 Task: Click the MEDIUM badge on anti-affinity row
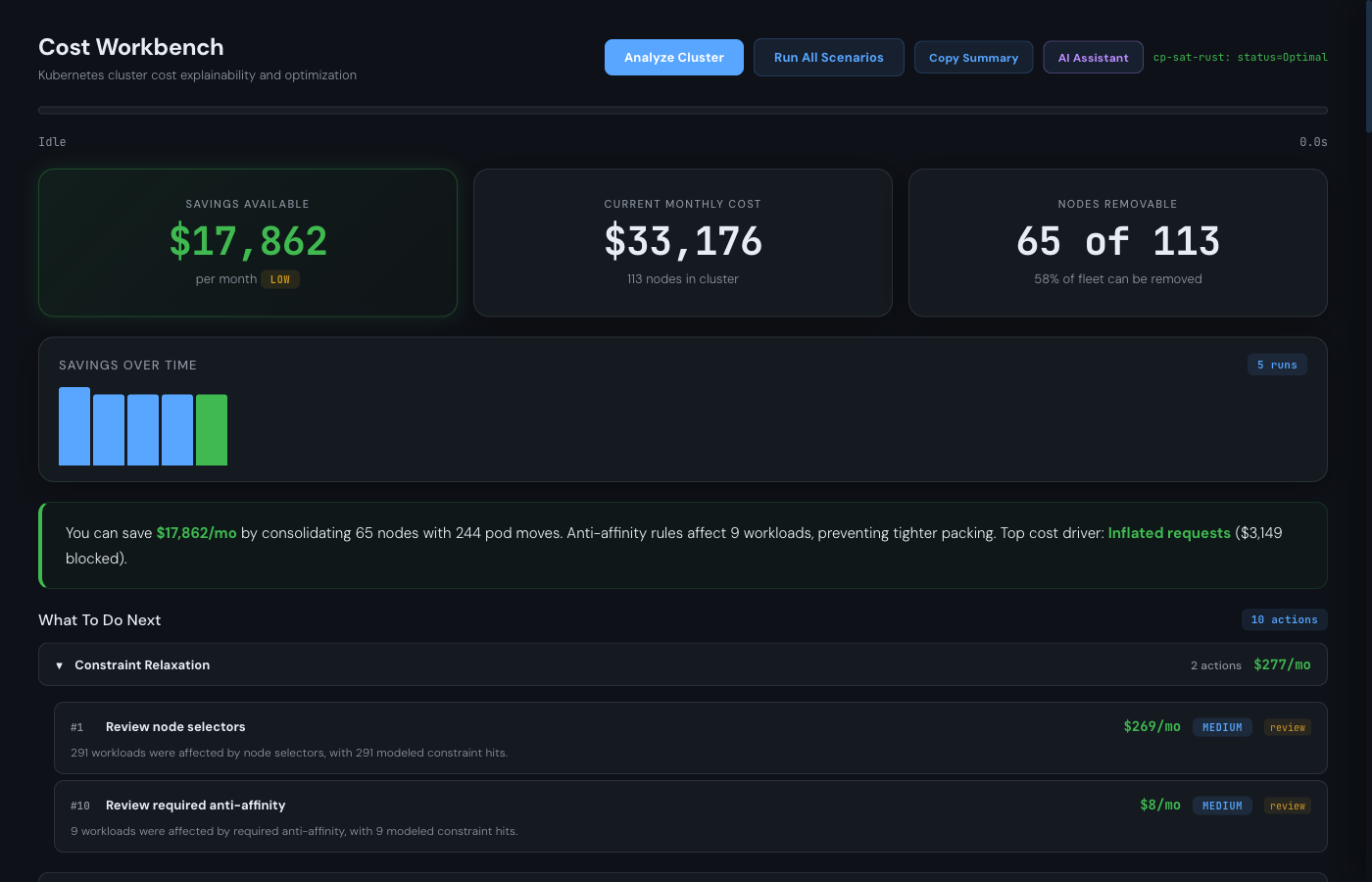coord(1222,806)
